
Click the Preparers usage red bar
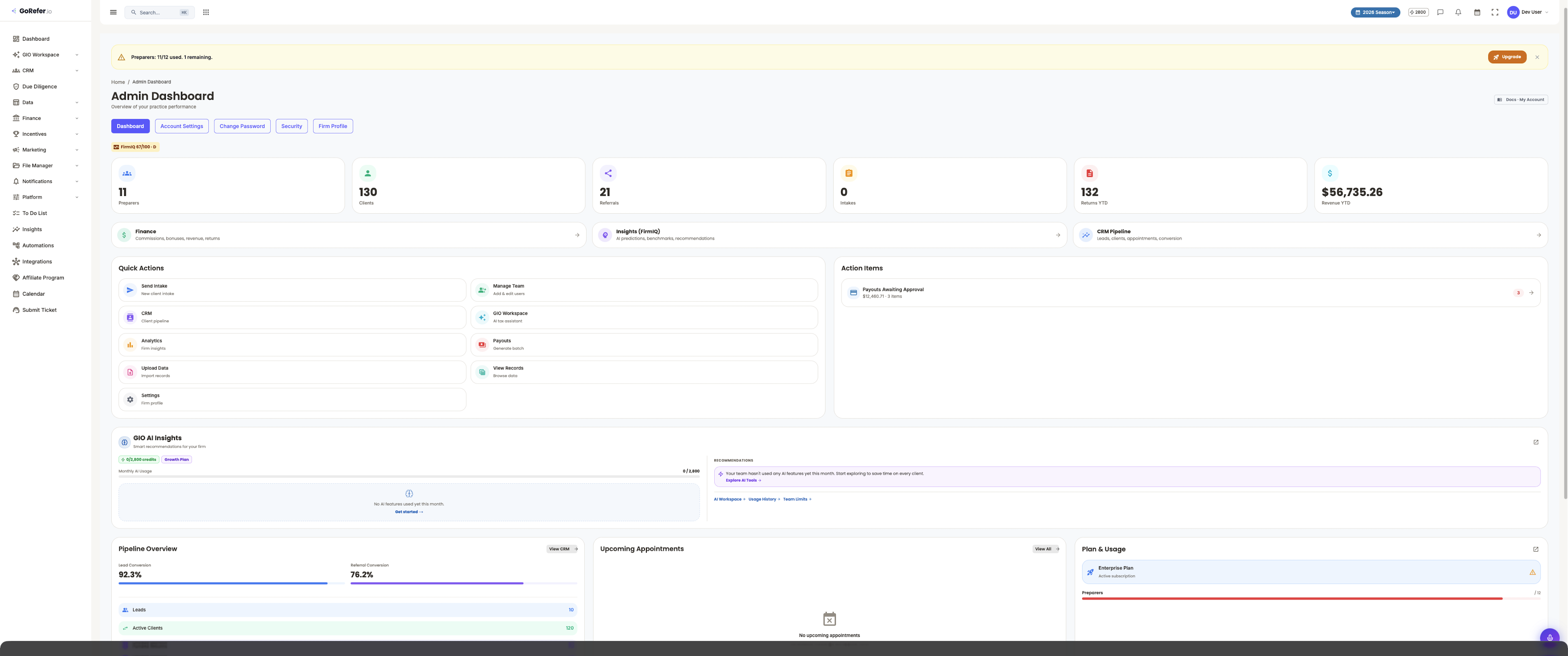click(x=1292, y=599)
